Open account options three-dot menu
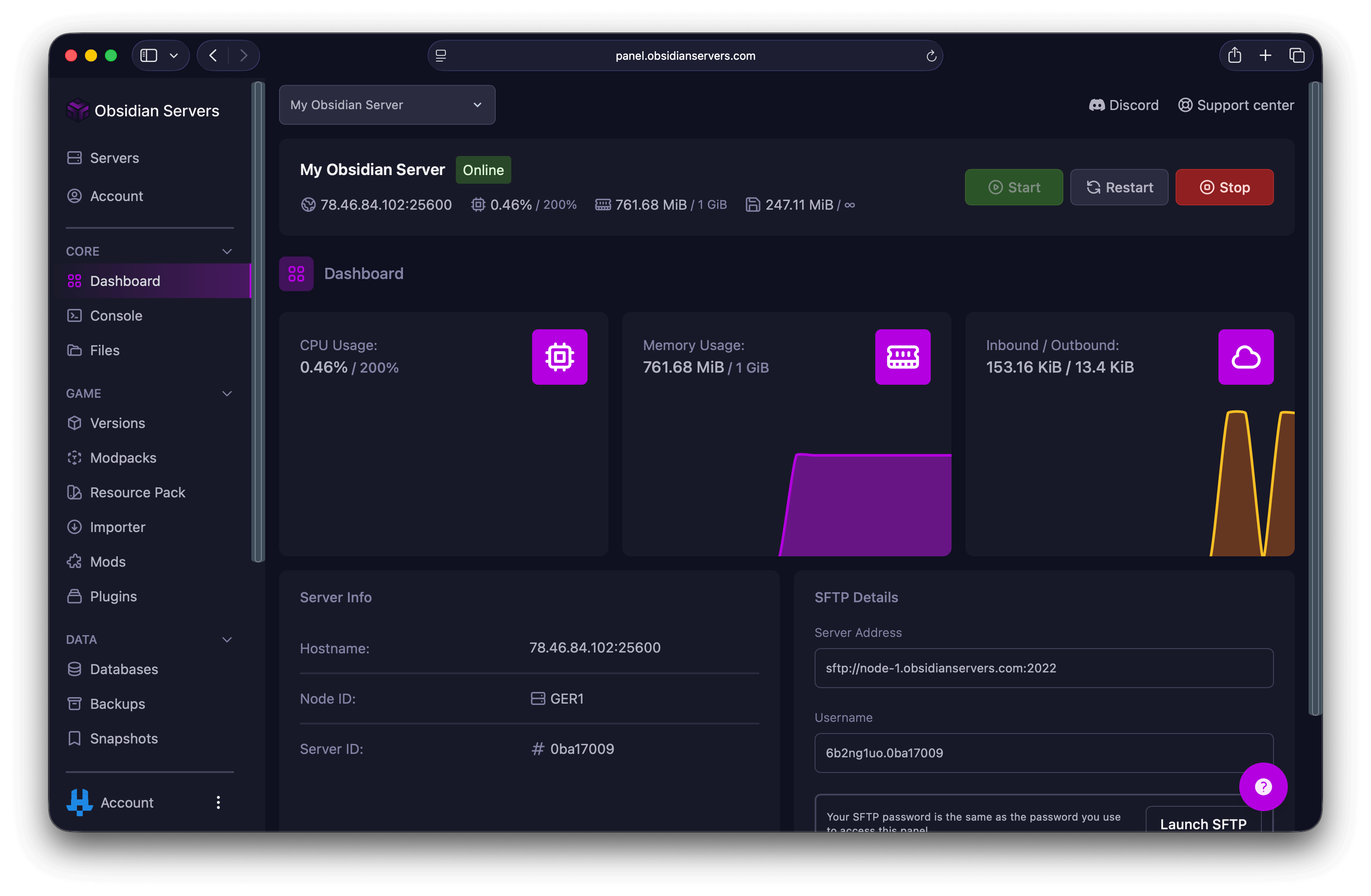Screen dimensions: 1371x896 point(218,802)
